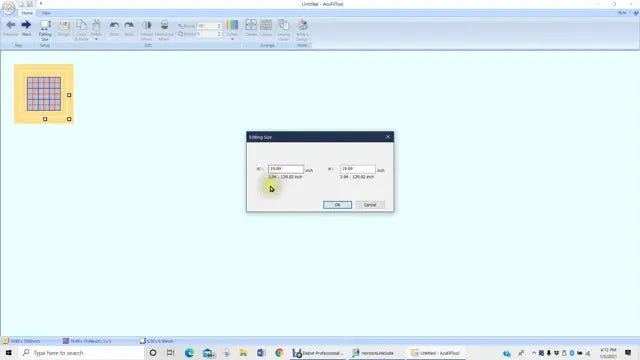This screenshot has height=360, width=640.
Task: Click the W width input field
Action: point(286,169)
